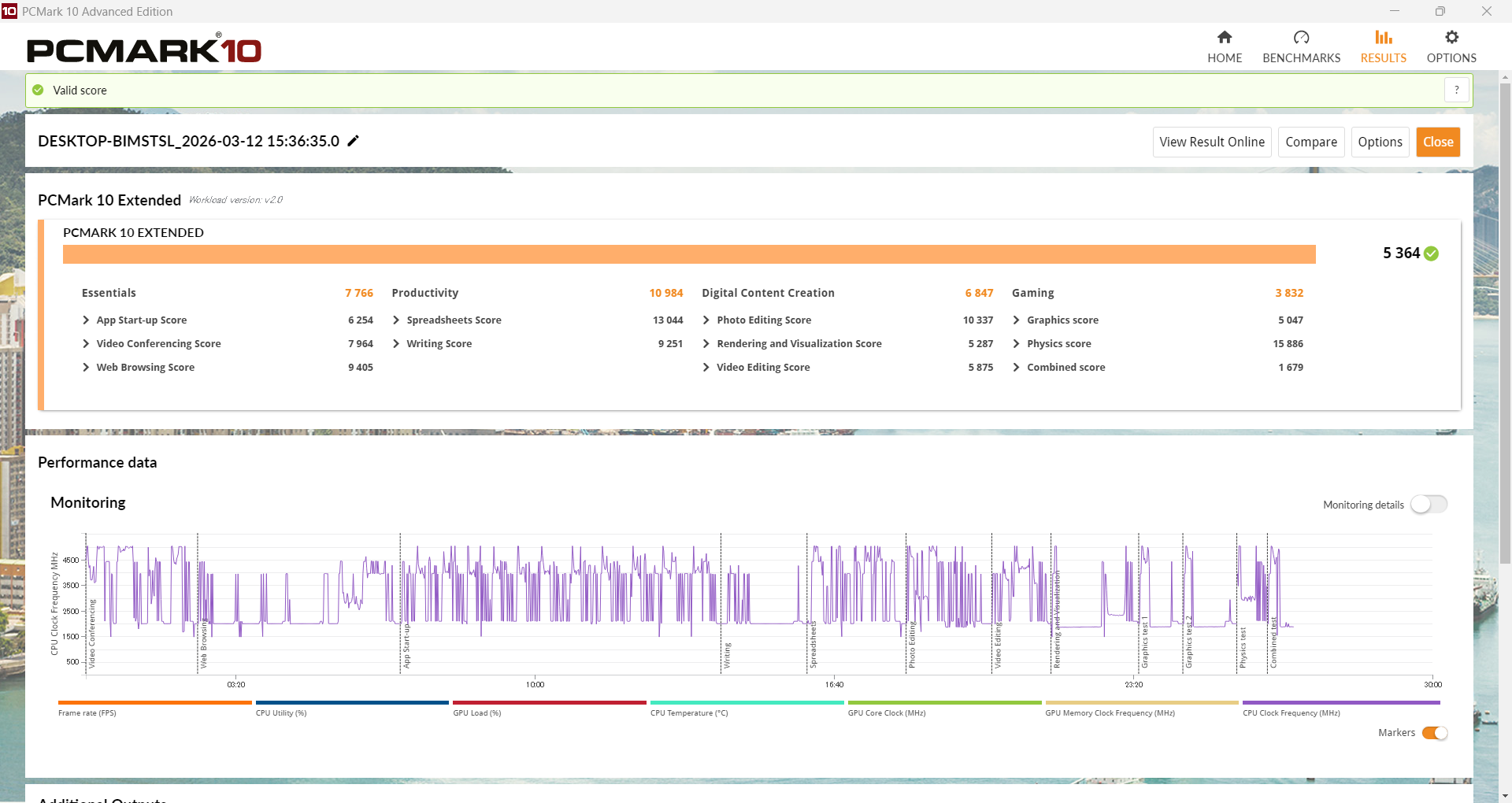
Task: Click the GPU Load legend color bar
Action: (549, 702)
